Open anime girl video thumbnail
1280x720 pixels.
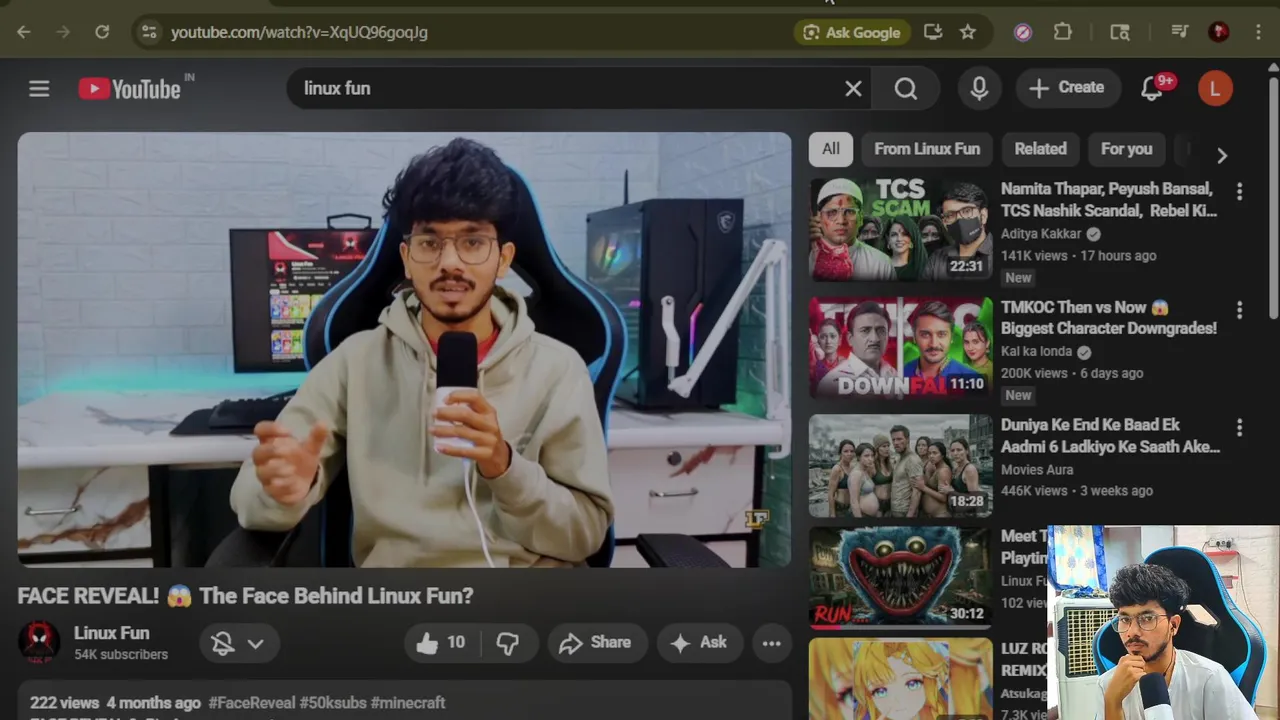(901, 679)
